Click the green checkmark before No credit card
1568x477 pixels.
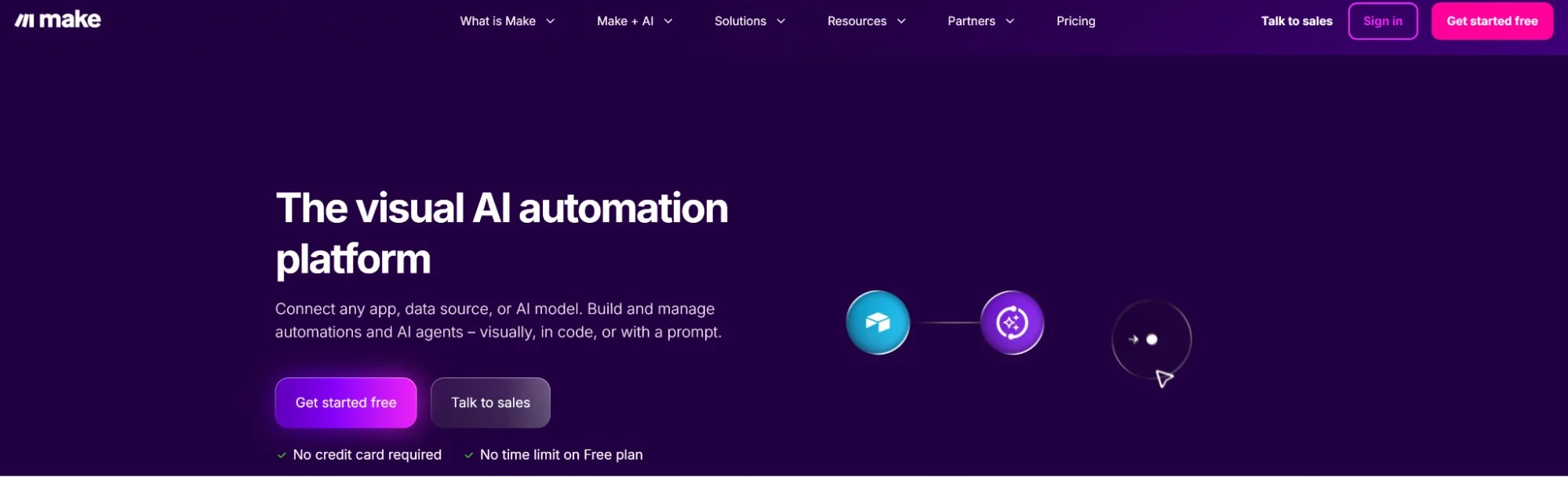coord(282,455)
